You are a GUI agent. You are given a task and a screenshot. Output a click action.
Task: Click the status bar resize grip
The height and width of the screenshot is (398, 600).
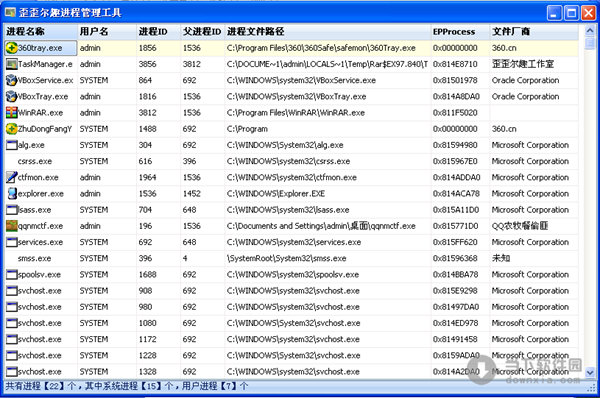tap(591, 388)
